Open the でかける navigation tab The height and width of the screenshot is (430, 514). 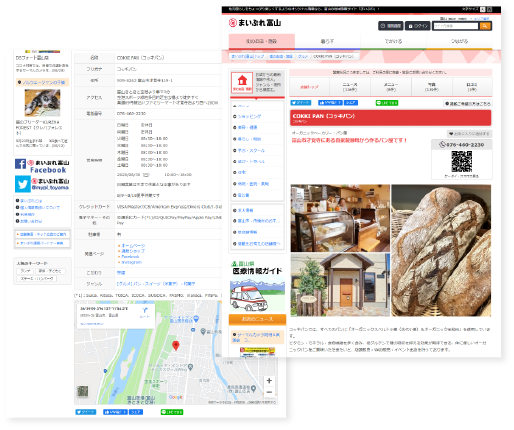pos(393,41)
